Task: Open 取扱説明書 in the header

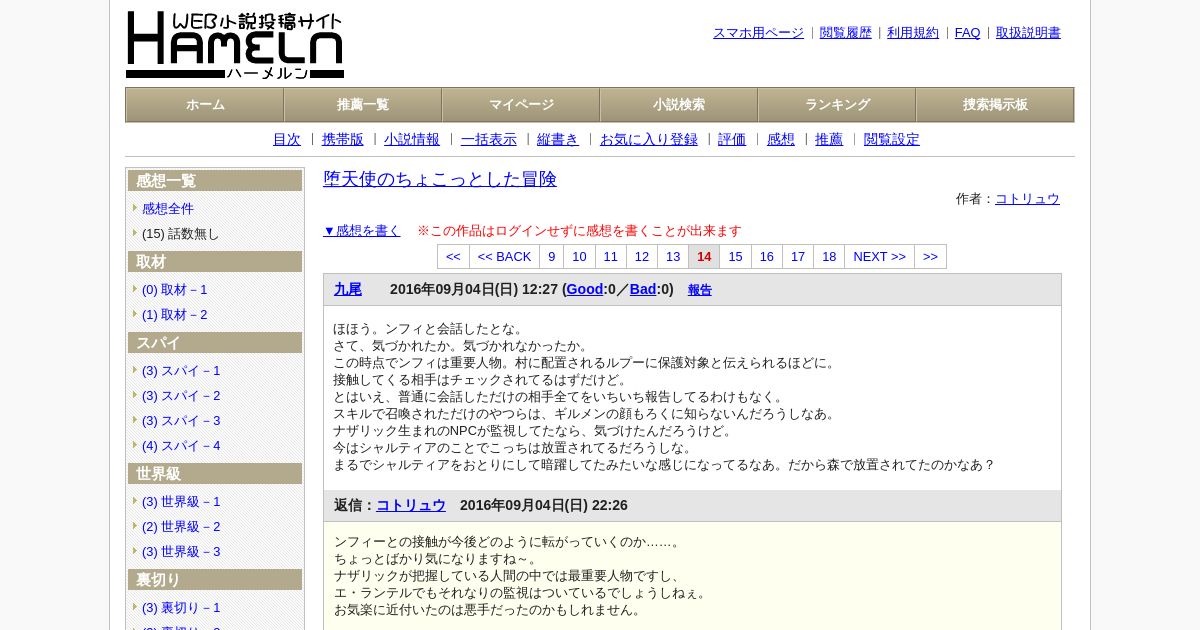Action: tap(1028, 33)
